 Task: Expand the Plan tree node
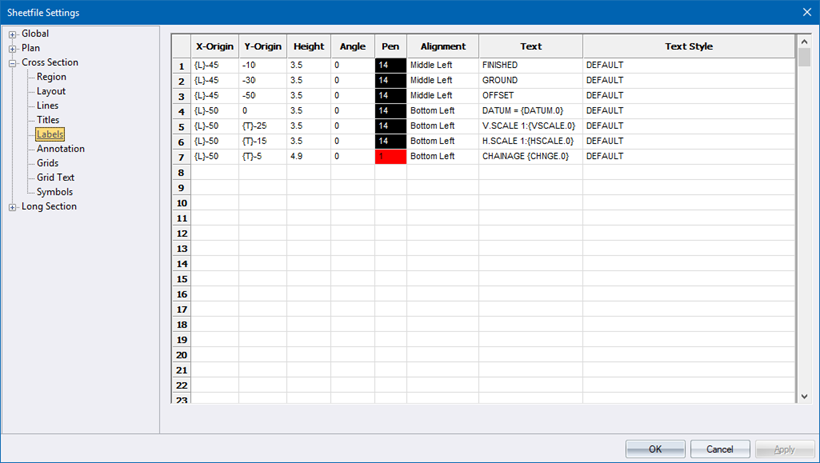13,48
